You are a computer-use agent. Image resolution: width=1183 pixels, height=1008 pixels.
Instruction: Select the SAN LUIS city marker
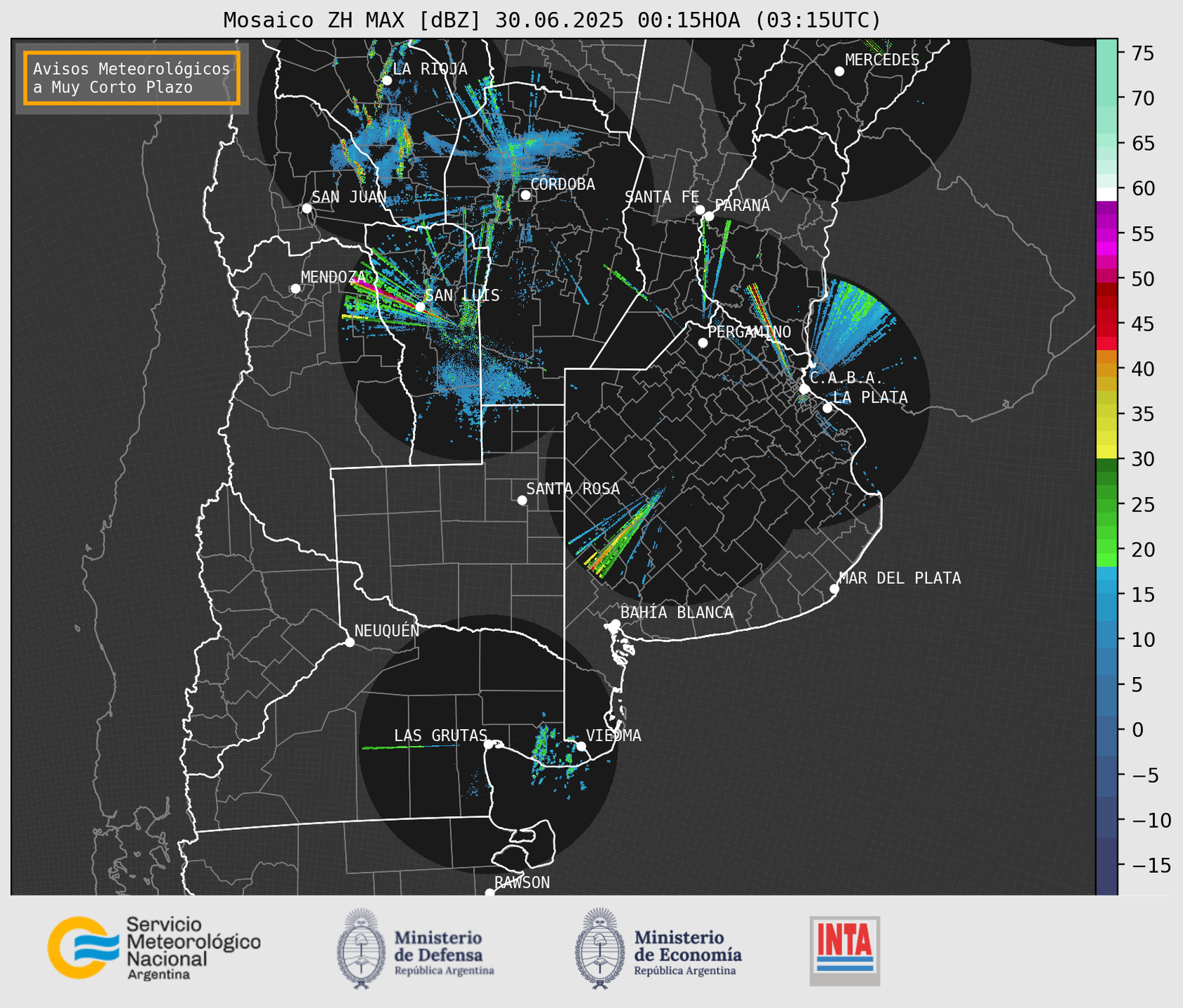[419, 306]
